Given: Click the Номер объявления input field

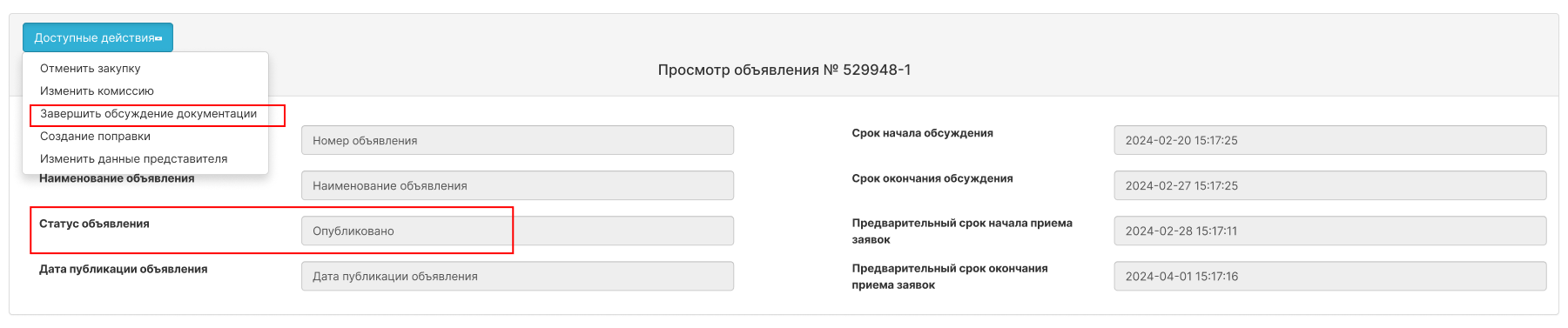Looking at the screenshot, I should (x=517, y=140).
